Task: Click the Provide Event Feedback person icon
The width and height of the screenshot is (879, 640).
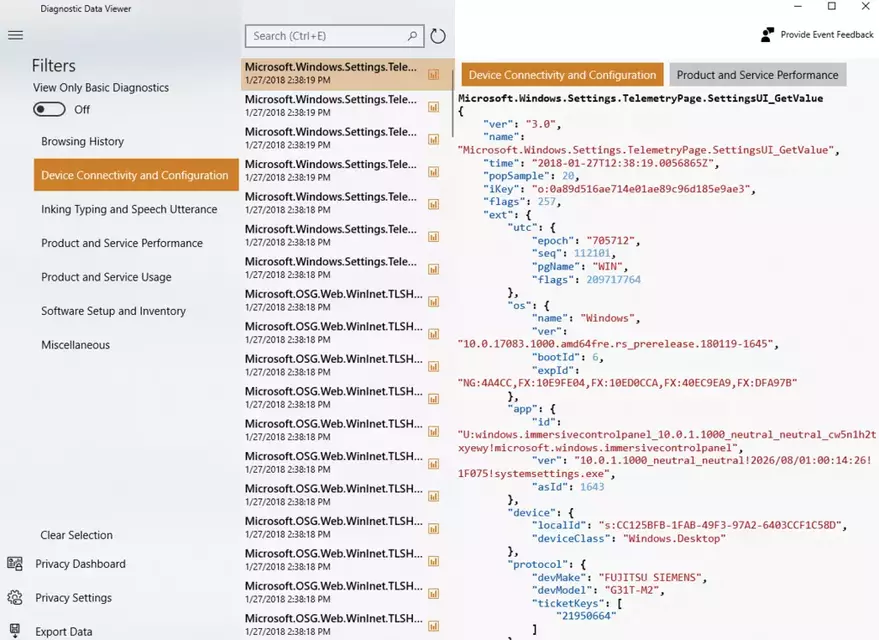Action: 767,35
